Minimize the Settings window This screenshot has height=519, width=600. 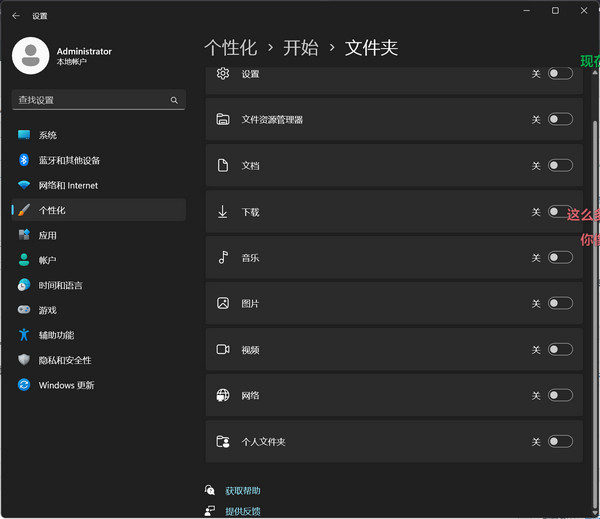[527, 11]
